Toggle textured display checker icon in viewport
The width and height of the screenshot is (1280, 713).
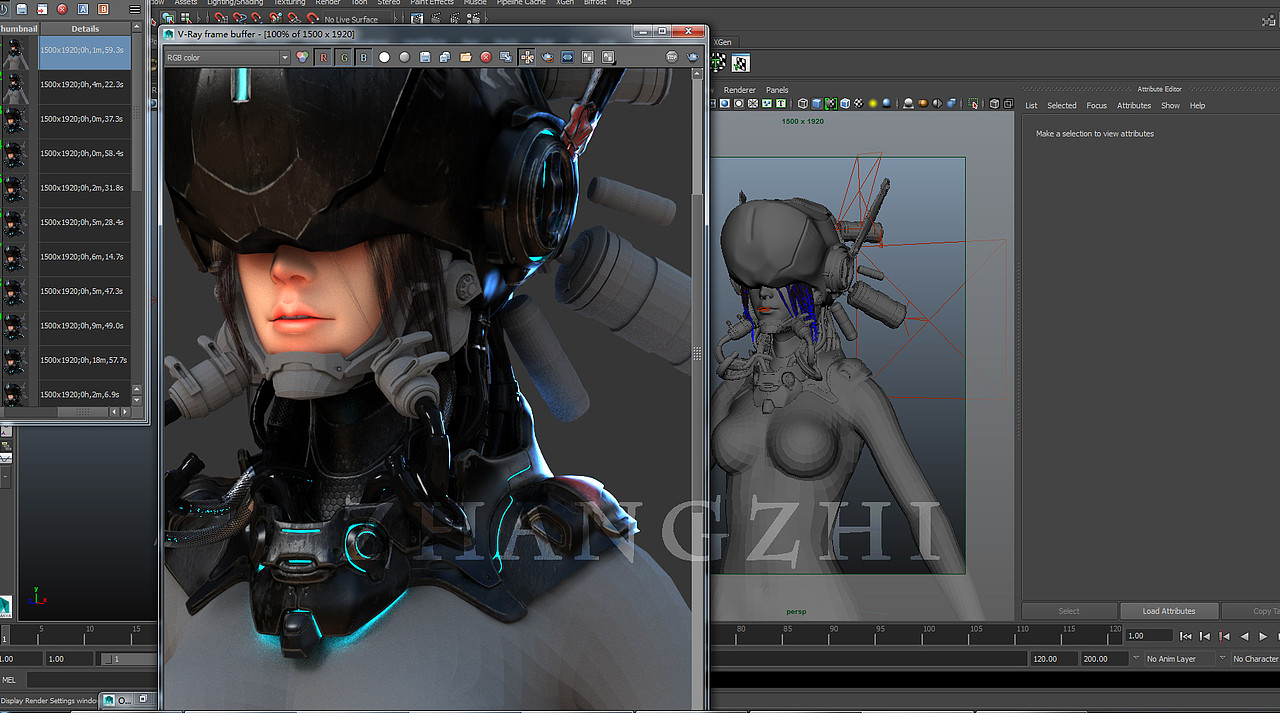859,103
